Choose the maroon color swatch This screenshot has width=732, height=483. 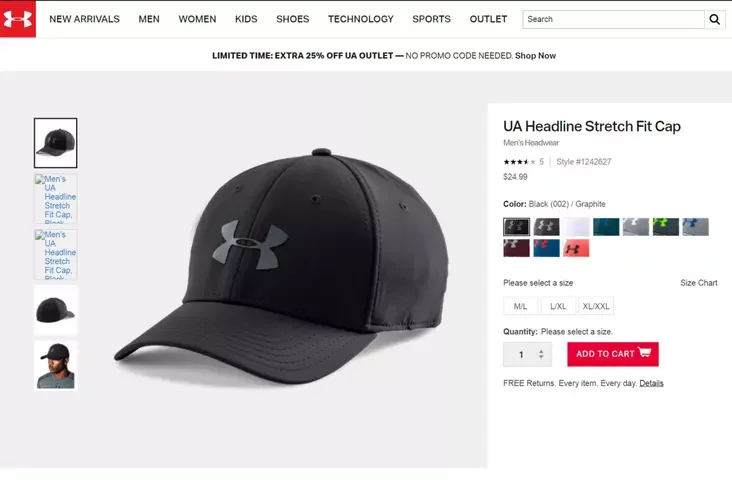pos(516,248)
